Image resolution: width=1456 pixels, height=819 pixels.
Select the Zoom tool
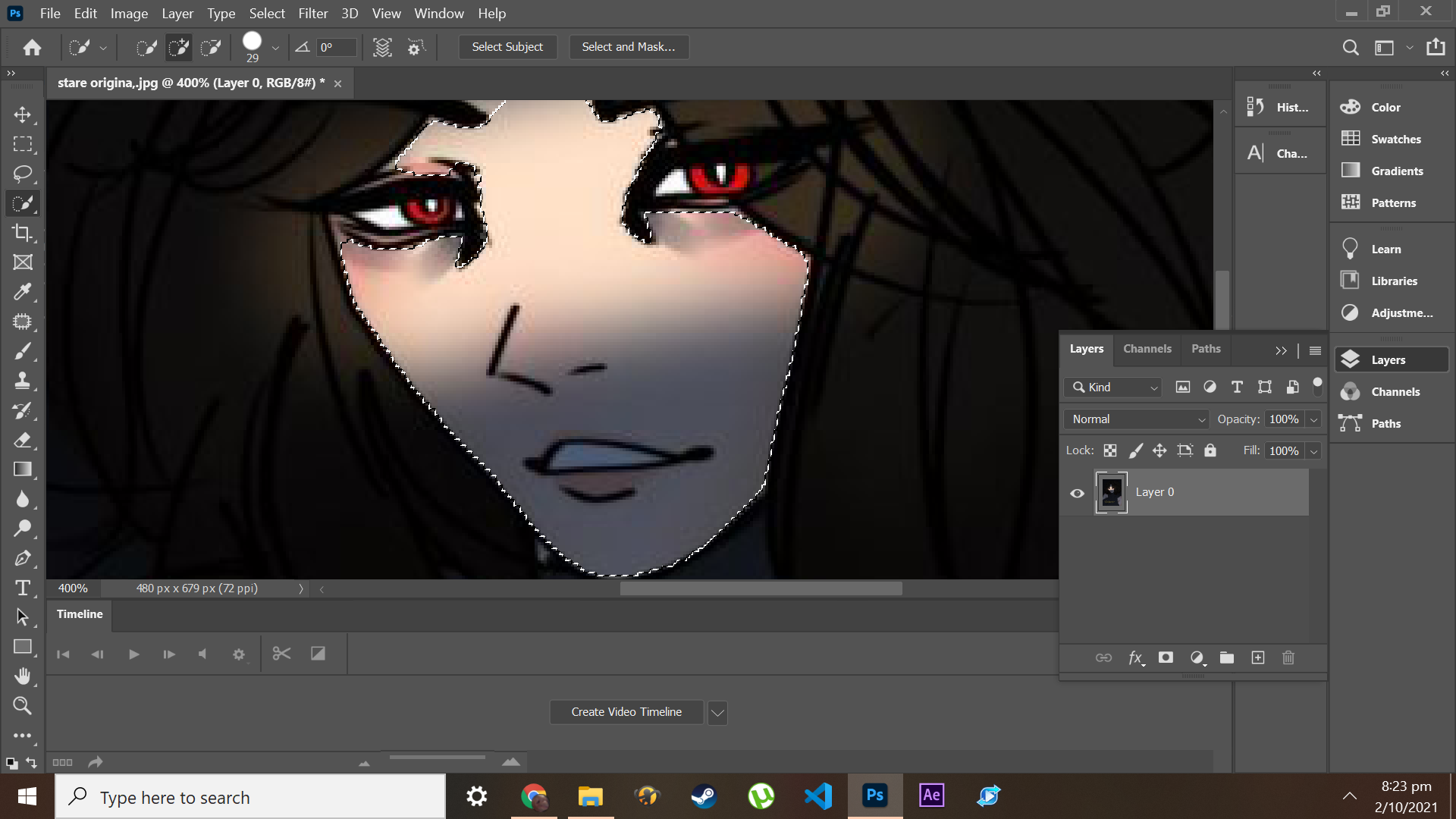23,705
